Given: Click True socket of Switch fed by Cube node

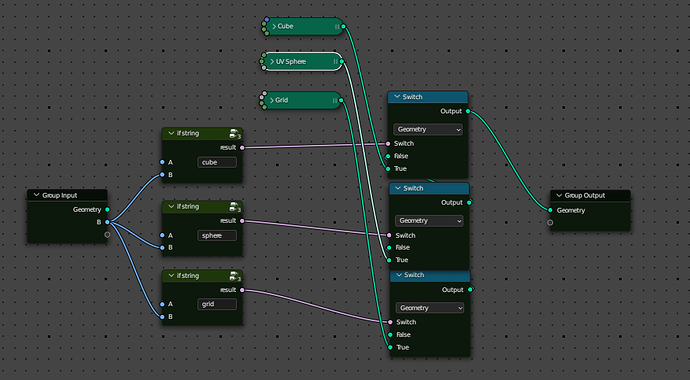Looking at the screenshot, I should (x=388, y=169).
